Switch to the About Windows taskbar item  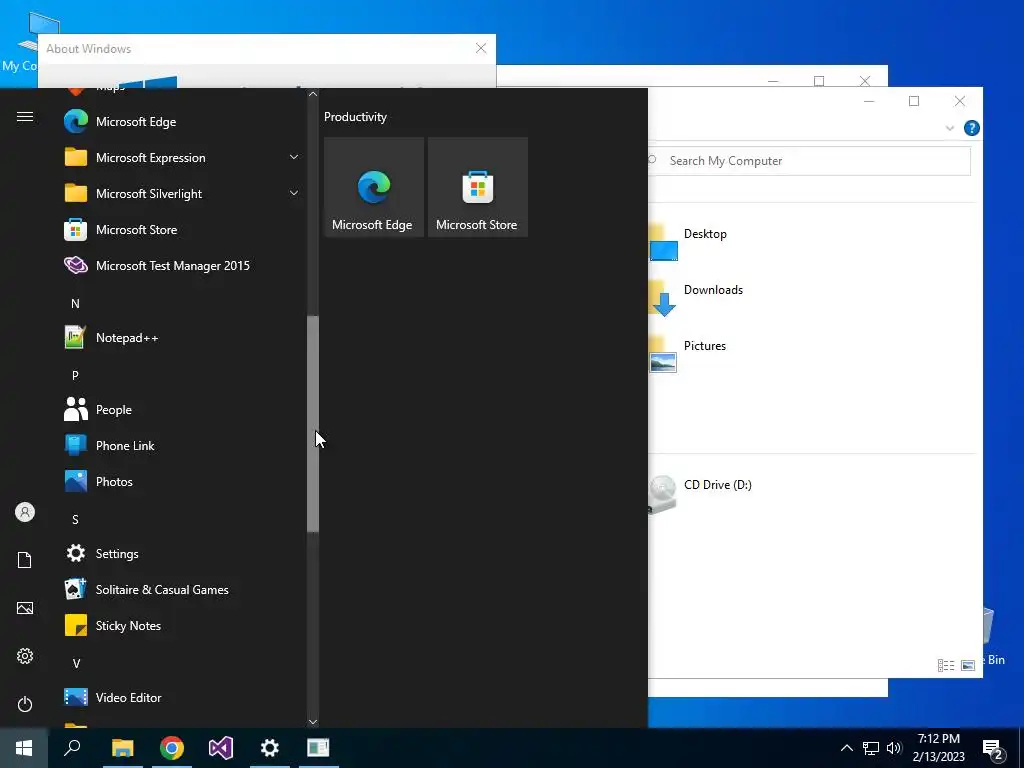319,748
